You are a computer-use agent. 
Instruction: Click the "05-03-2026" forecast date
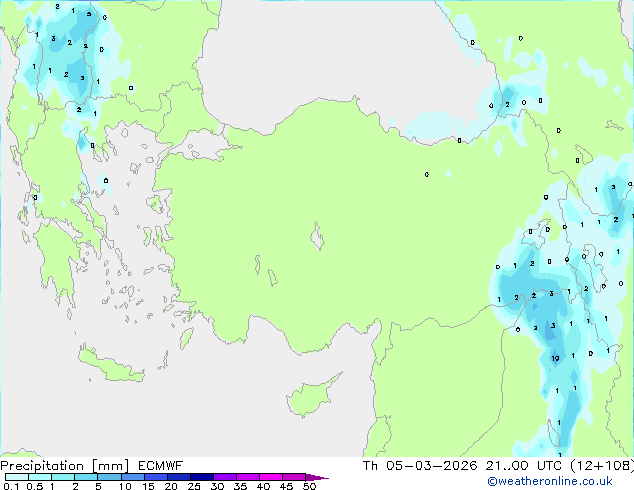pyautogui.click(x=431, y=466)
